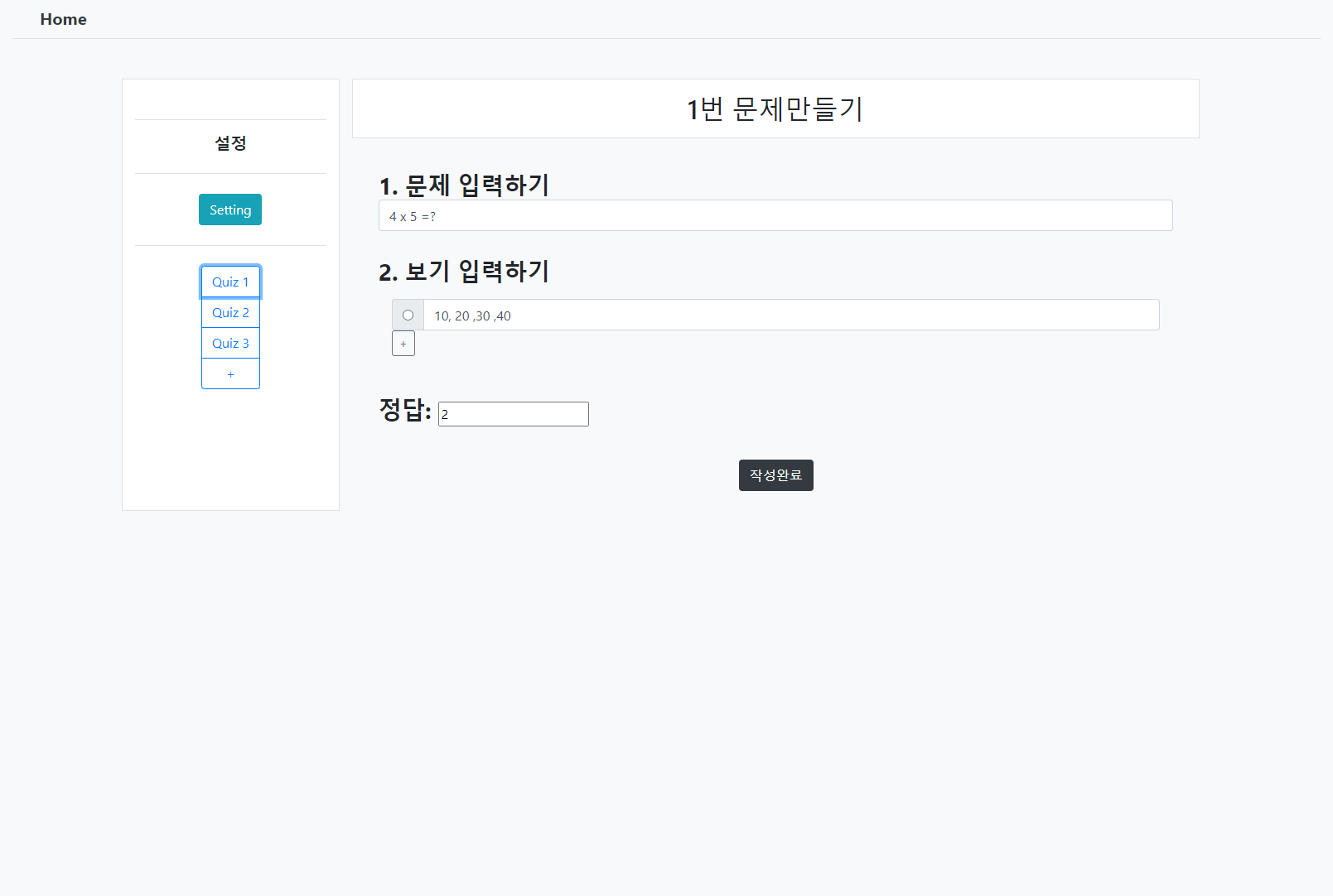Click the 설정 heading in the sidebar
The height and width of the screenshot is (896, 1333).
230,143
